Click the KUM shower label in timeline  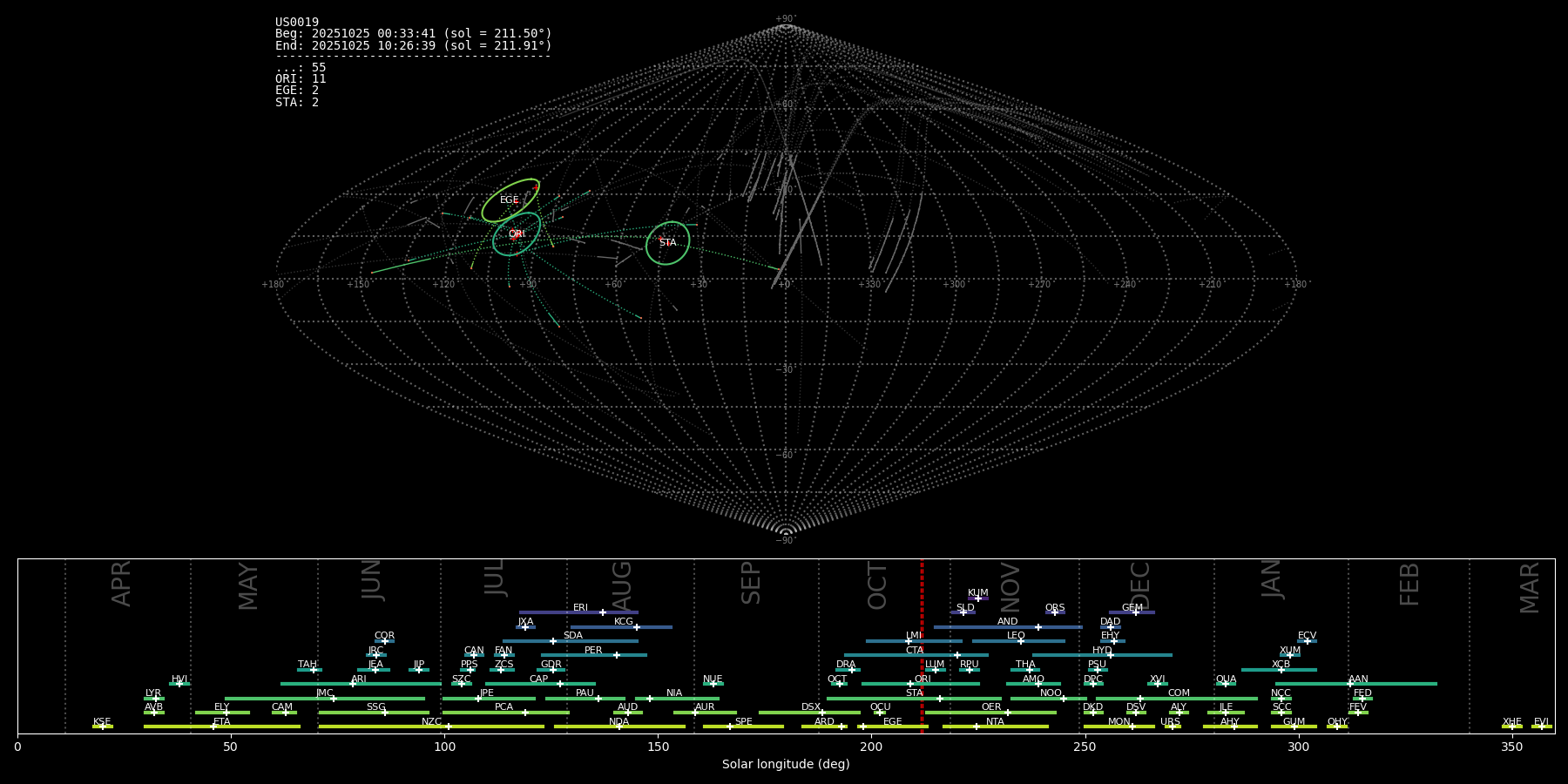point(977,593)
